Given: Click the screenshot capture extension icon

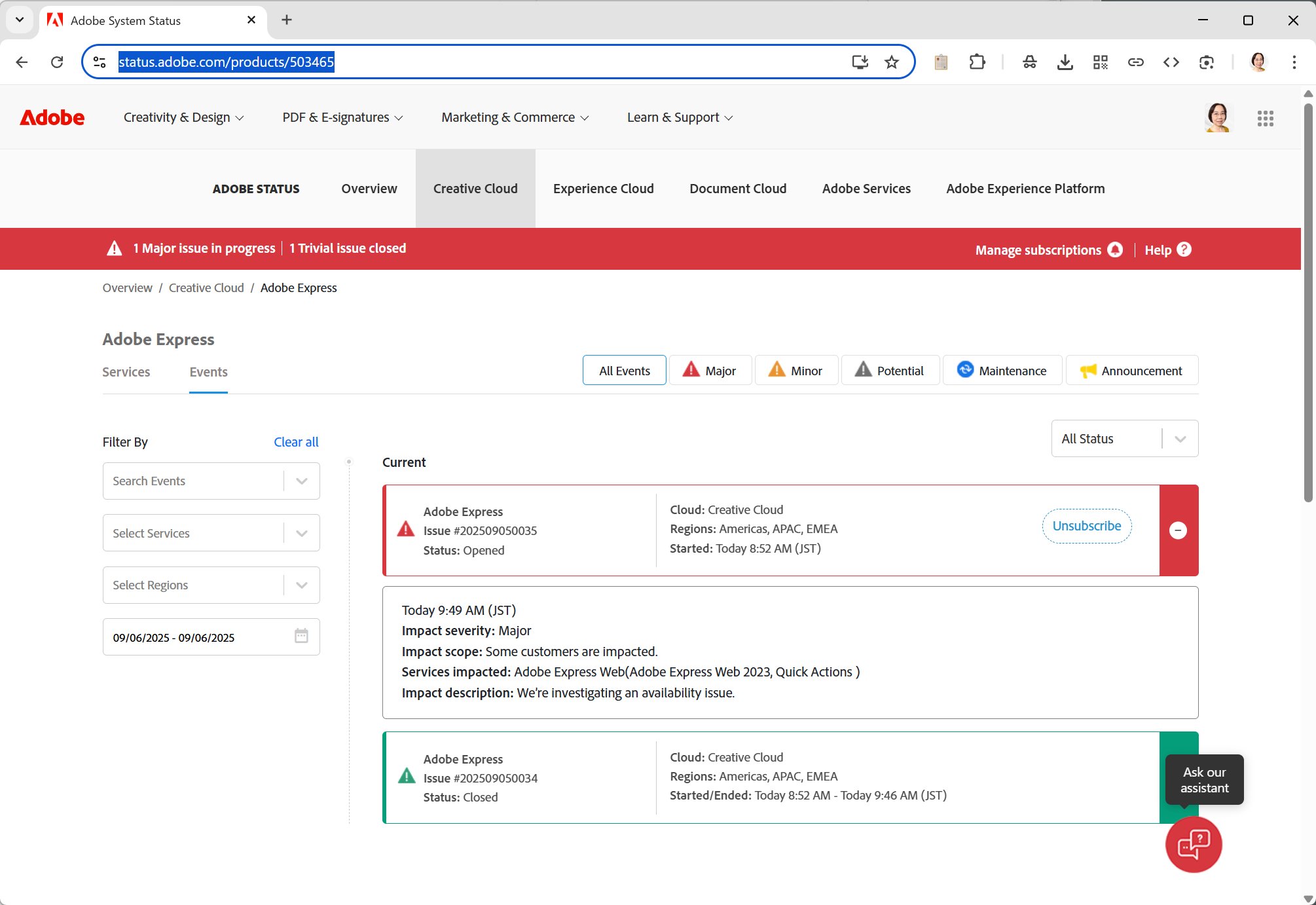Looking at the screenshot, I should (1207, 62).
